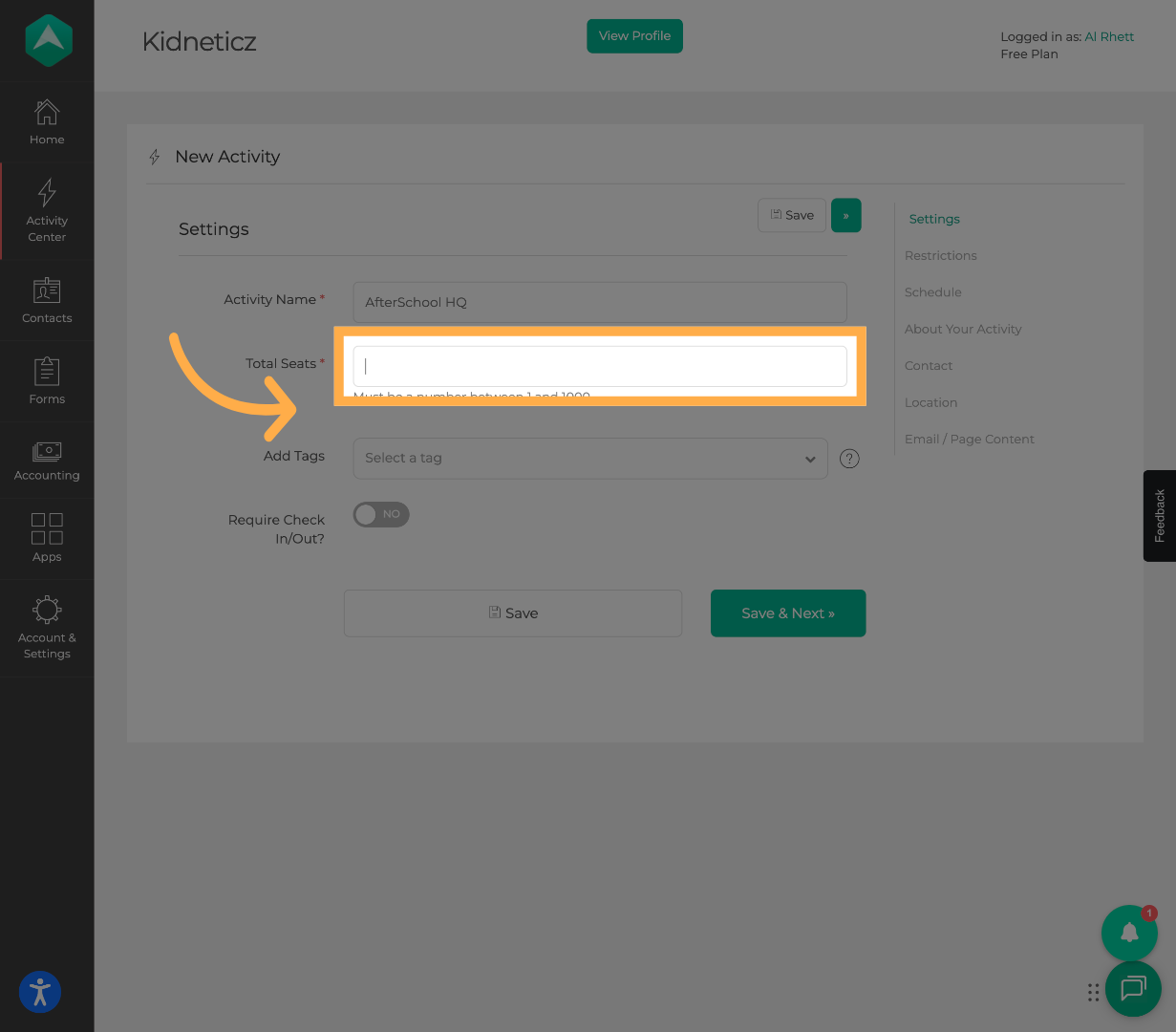Click the View Profile button
The width and height of the screenshot is (1176, 1032).
point(634,35)
